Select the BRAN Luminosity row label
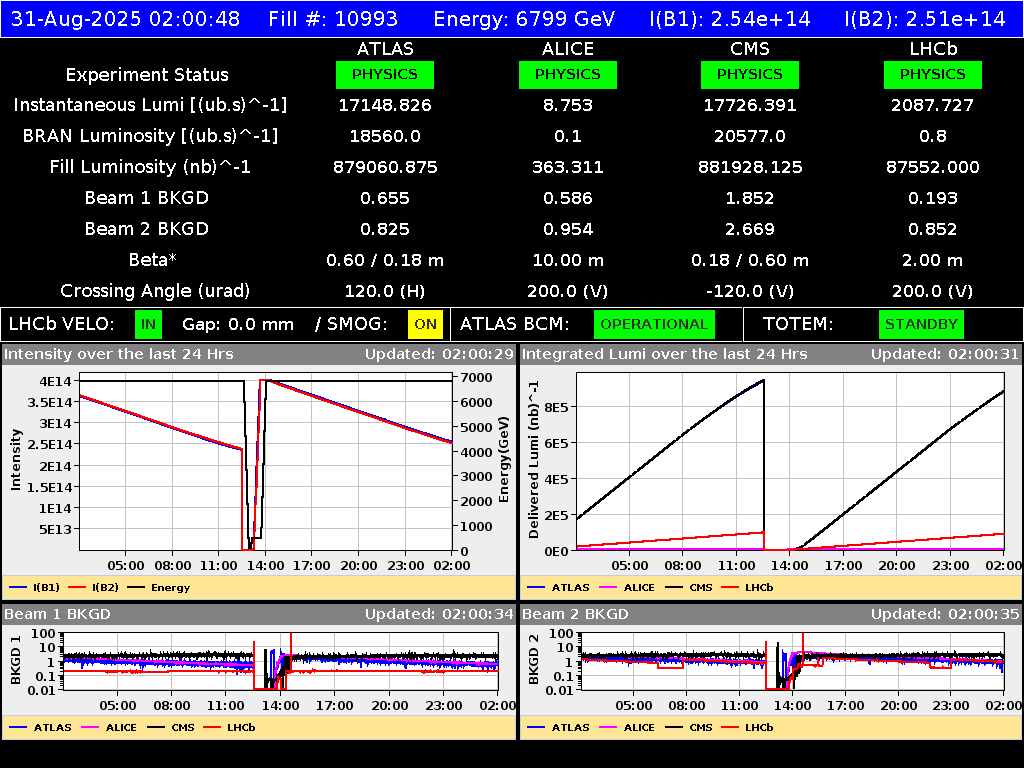Screen dimensions: 1024x768 point(150,136)
